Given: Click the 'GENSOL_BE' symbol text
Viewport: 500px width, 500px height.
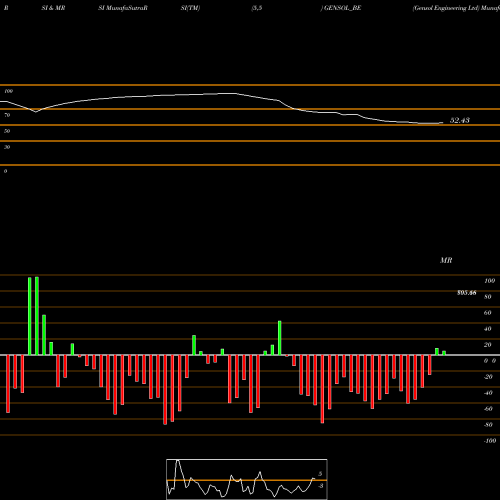Looking at the screenshot, I should 342,8.
